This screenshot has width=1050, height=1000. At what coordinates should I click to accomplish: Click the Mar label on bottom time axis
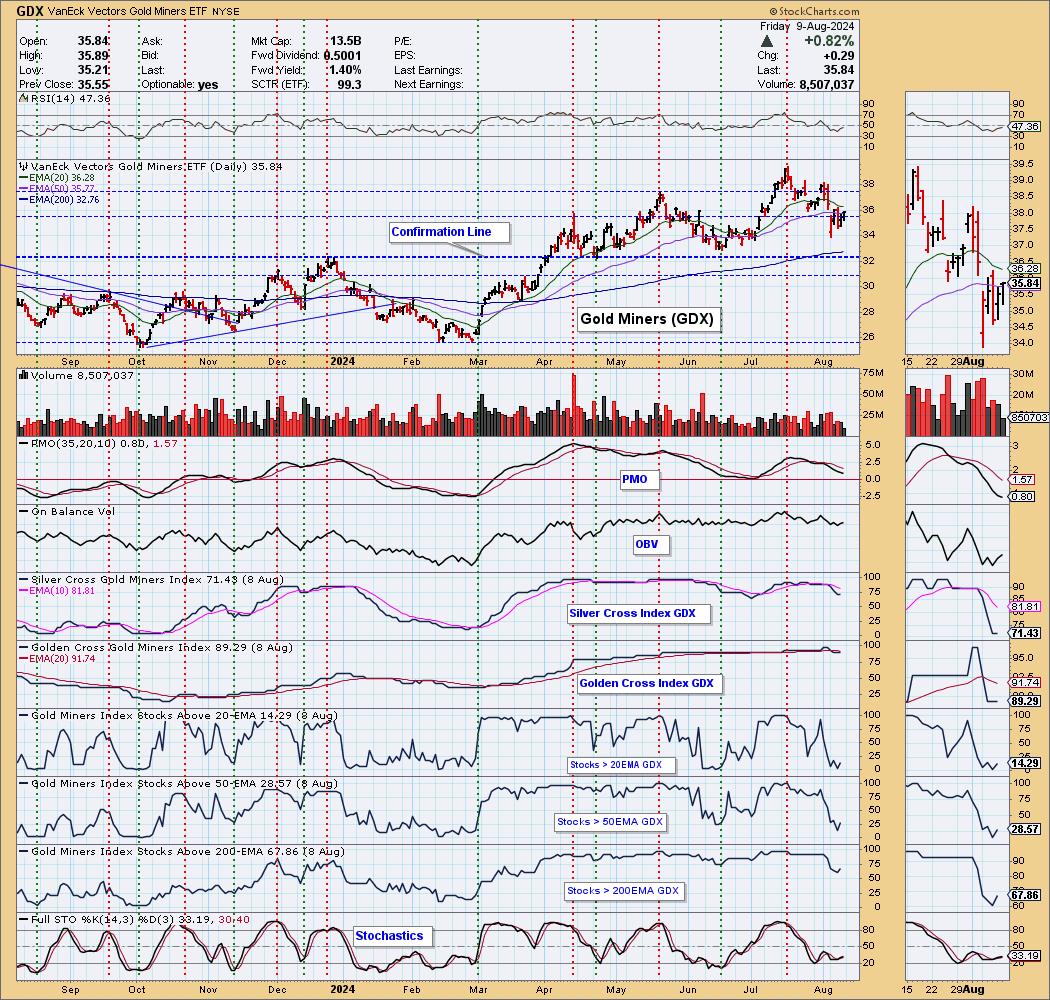(478, 989)
